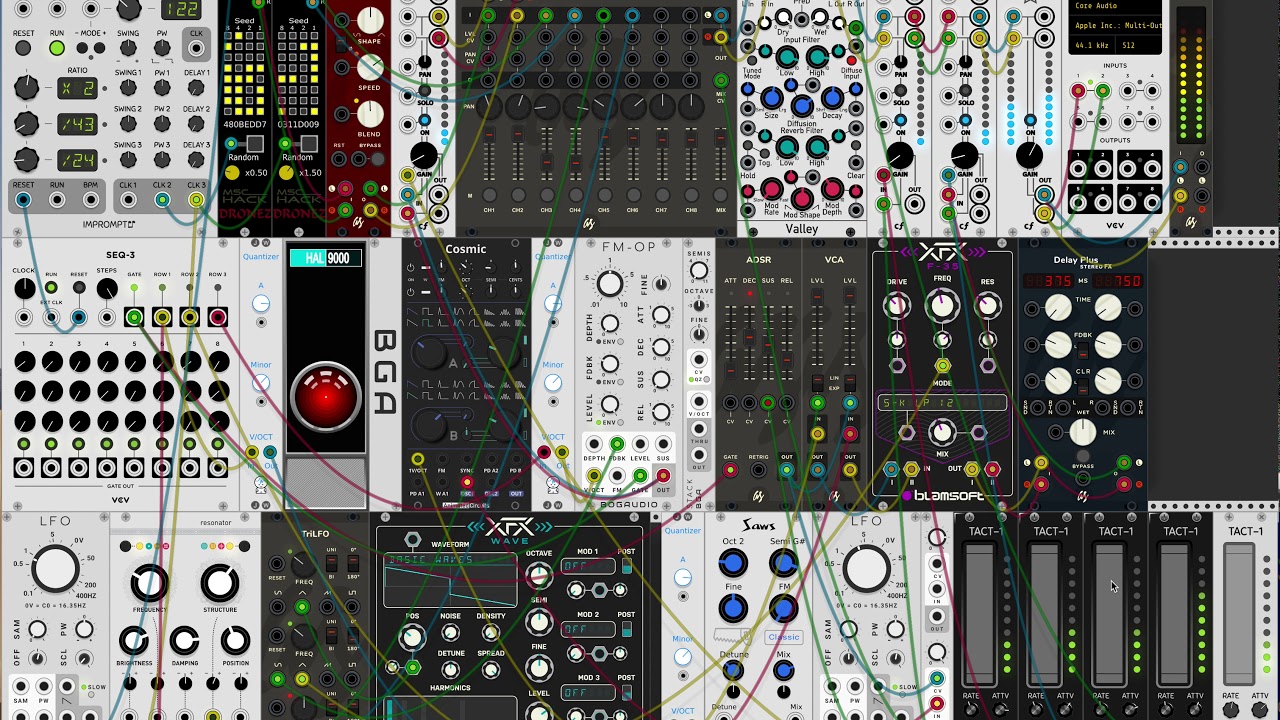This screenshot has width=1280, height=720.
Task: Click the DRIVE knob on XFX F-35
Action: [897, 306]
